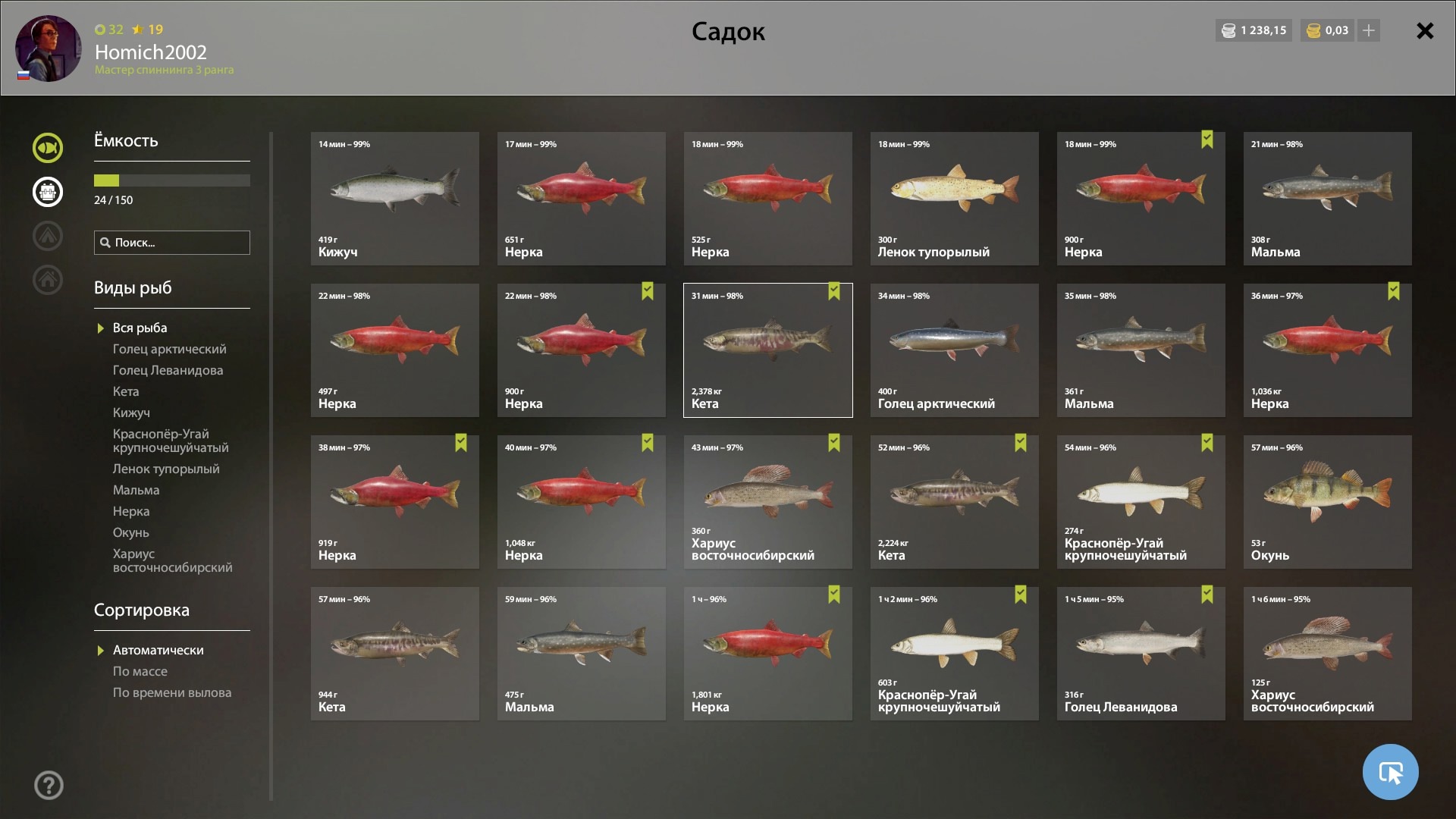Click the plus icon to add currency
The height and width of the screenshot is (819, 1456).
pos(1369,30)
